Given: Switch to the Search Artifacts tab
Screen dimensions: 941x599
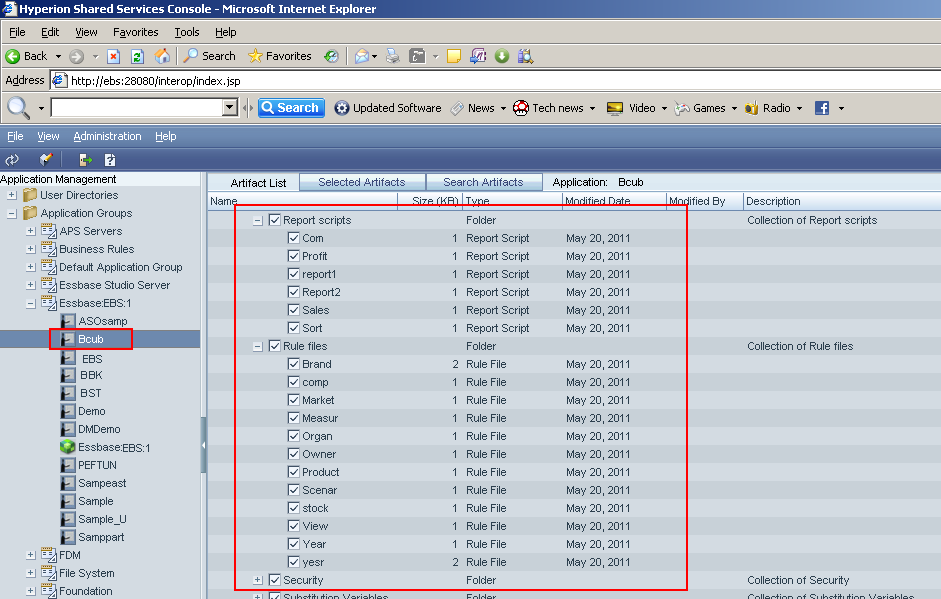Looking at the screenshot, I should (x=484, y=182).
